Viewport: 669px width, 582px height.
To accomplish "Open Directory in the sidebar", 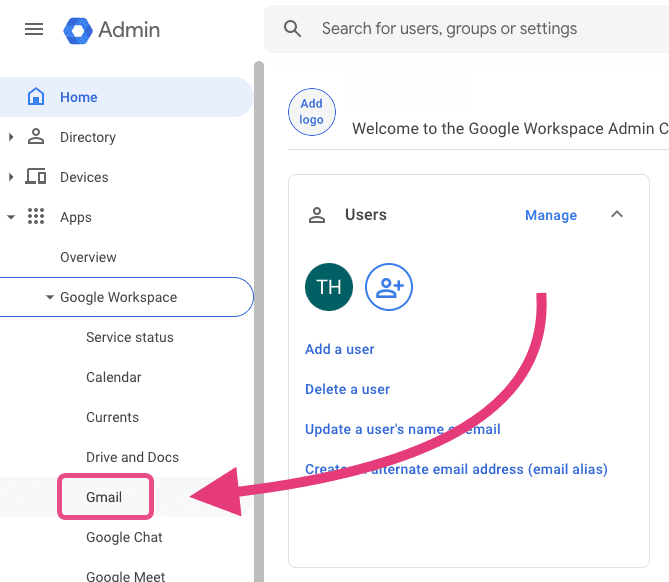I will [126, 137].
